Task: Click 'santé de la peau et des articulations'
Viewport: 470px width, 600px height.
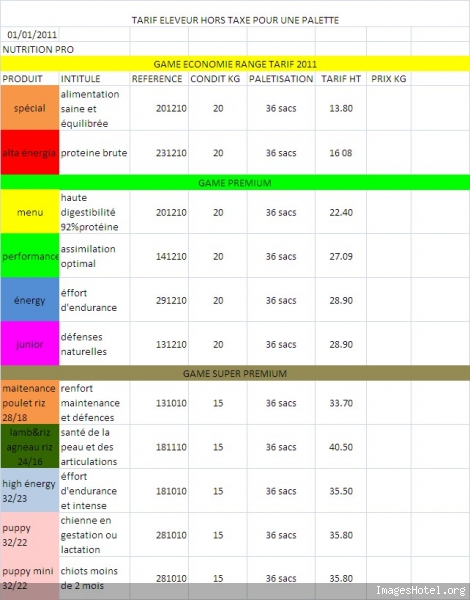Action: tap(94, 447)
